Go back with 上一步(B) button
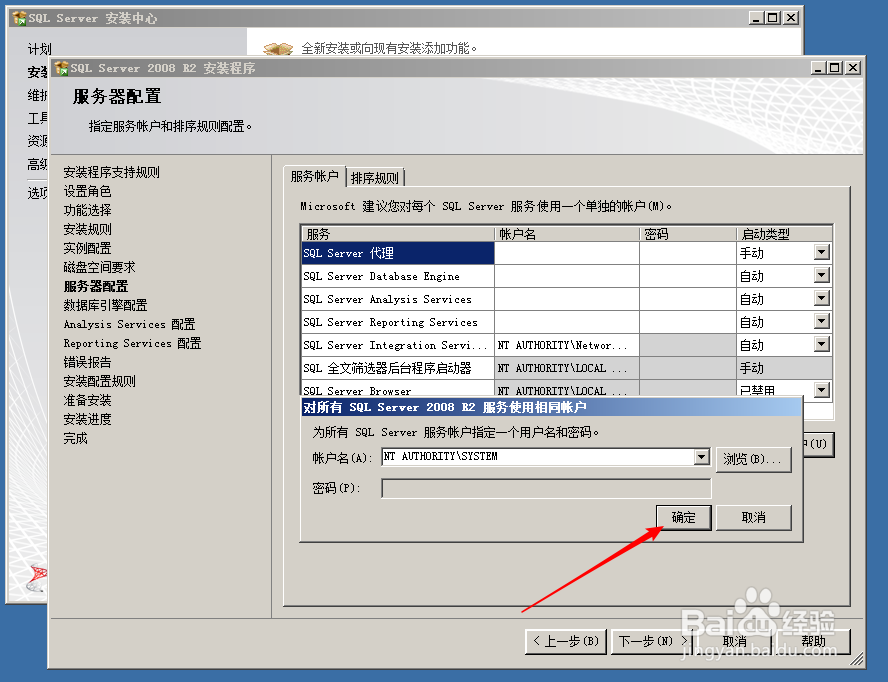888x682 pixels. (x=566, y=641)
